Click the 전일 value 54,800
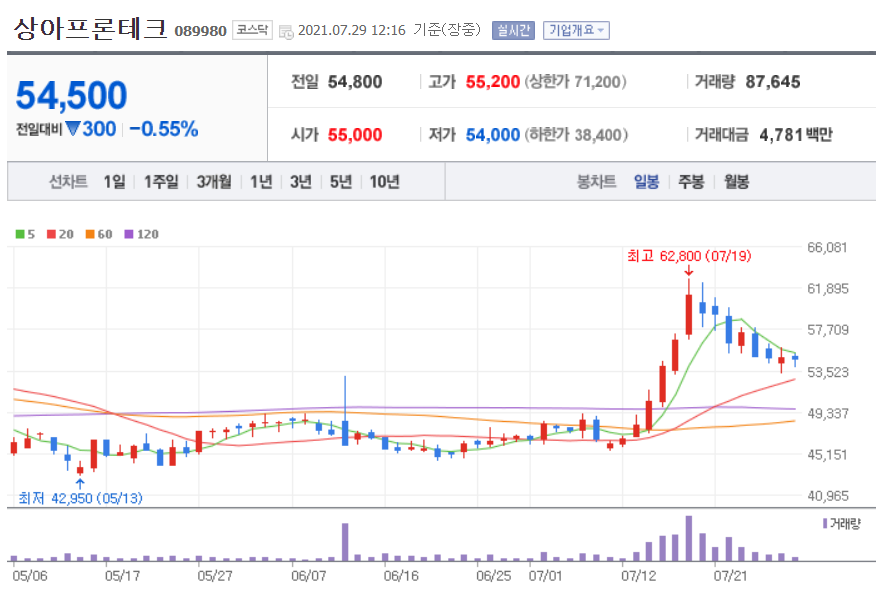This screenshot has width=876, height=592. (355, 82)
